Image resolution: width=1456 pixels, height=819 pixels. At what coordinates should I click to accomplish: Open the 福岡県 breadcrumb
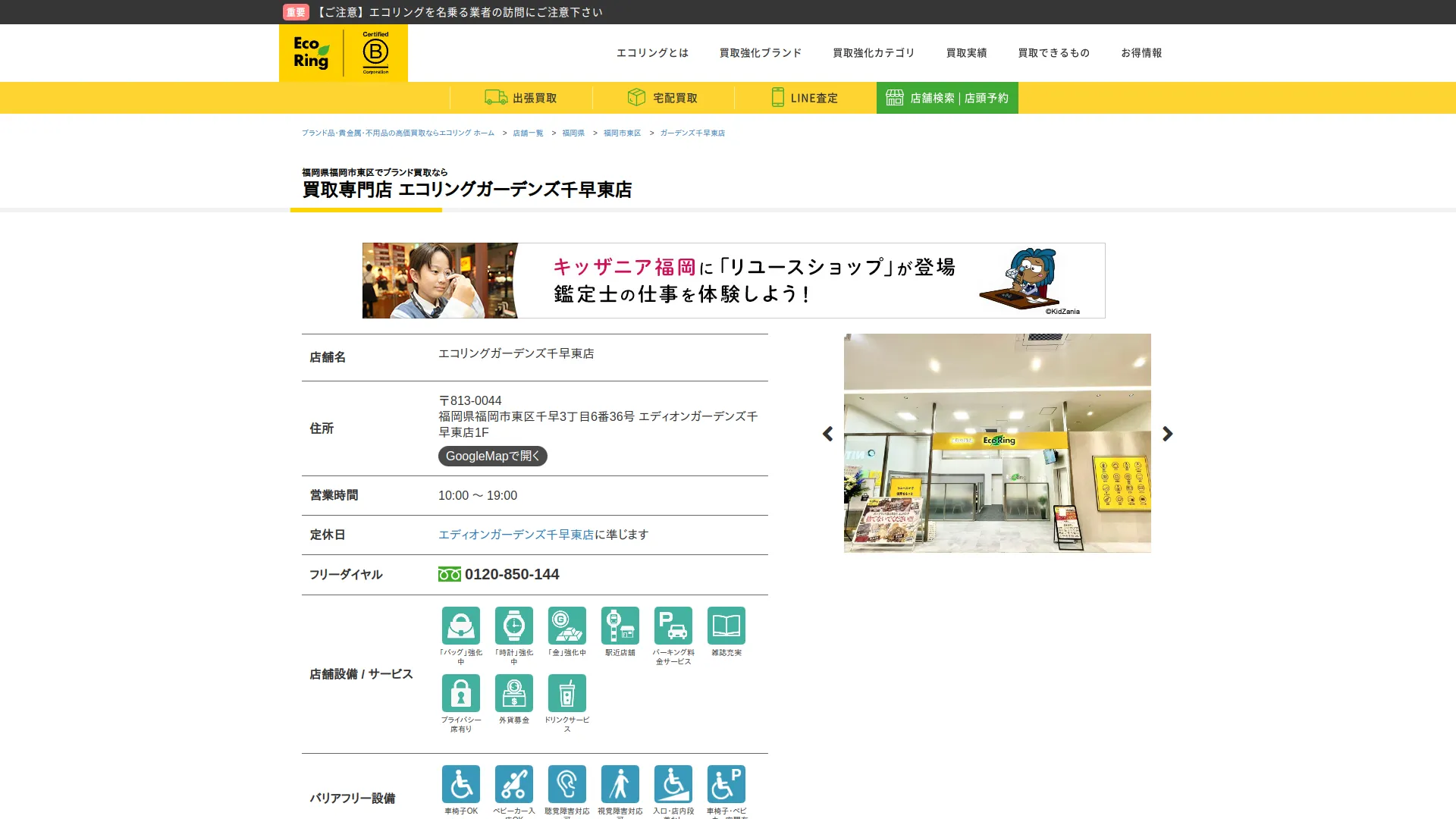pos(573,133)
